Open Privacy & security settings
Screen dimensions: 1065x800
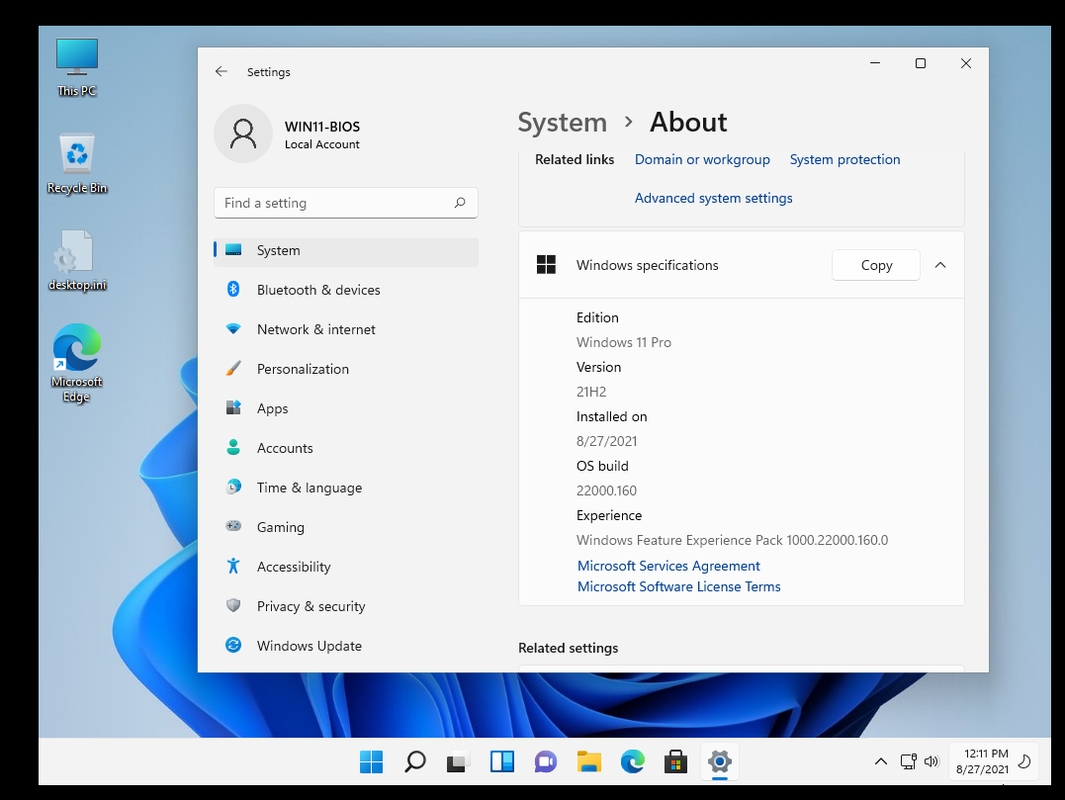tap(346, 606)
